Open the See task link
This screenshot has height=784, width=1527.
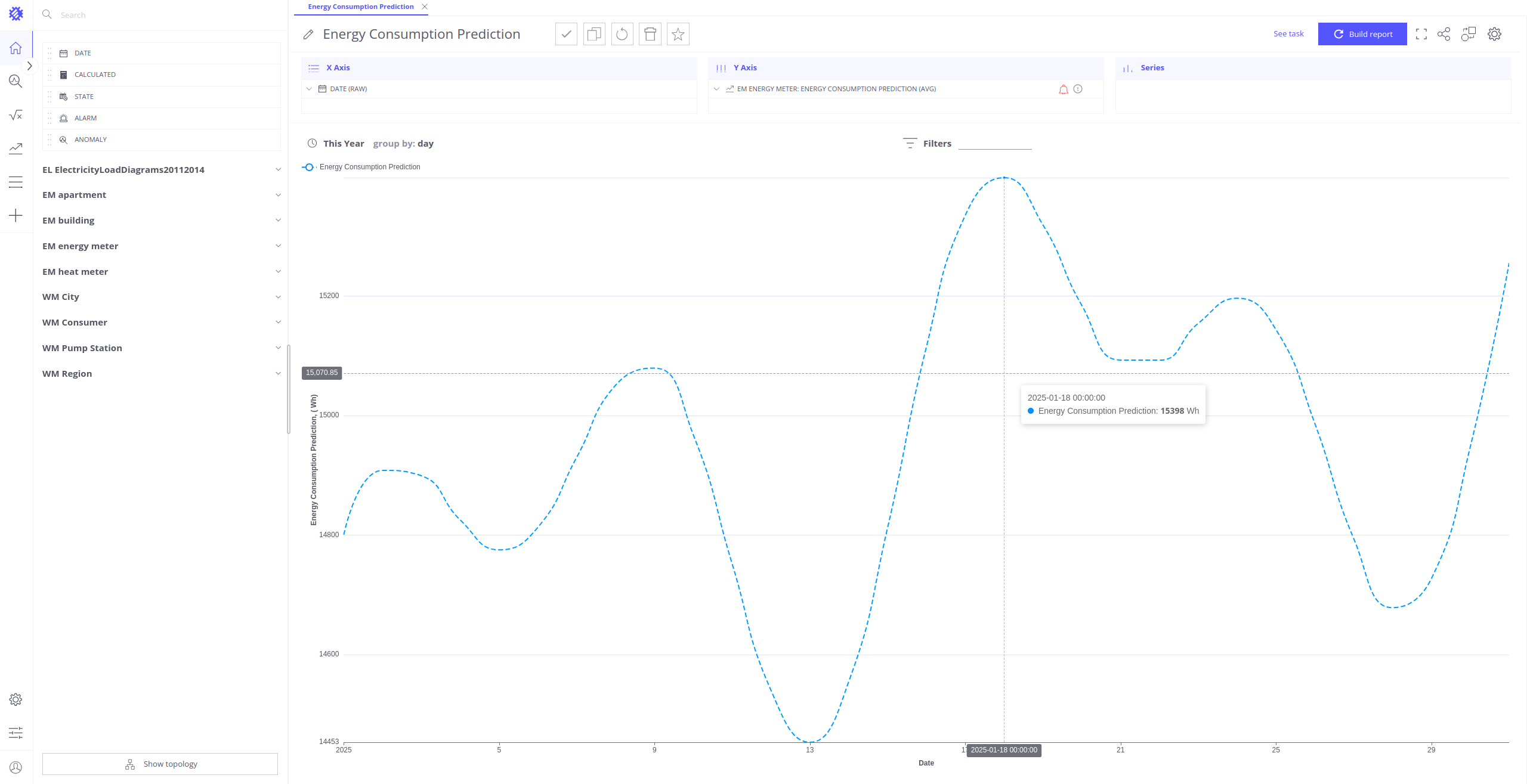pos(1288,34)
